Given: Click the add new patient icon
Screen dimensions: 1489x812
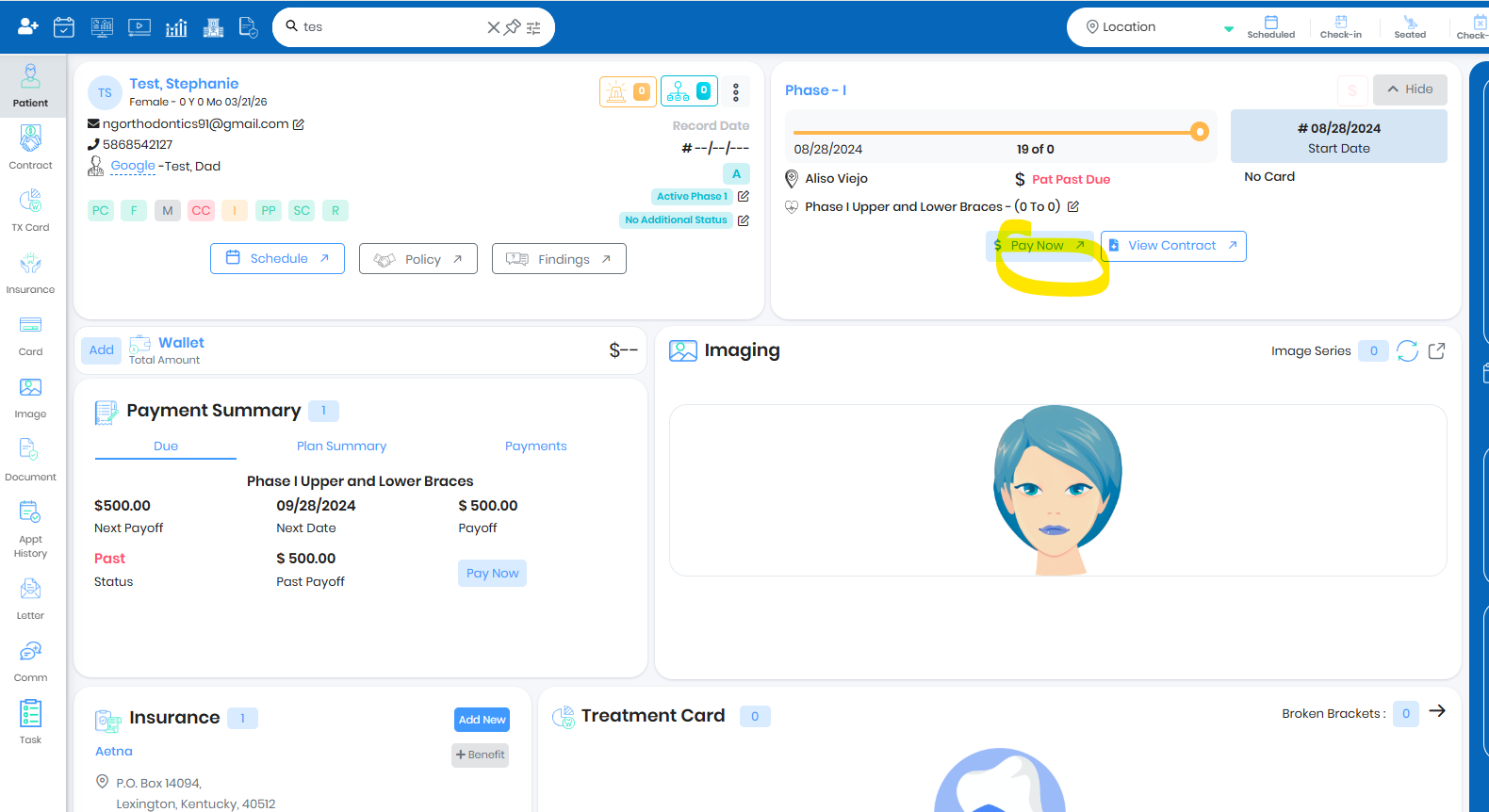Looking at the screenshot, I should pos(27,26).
